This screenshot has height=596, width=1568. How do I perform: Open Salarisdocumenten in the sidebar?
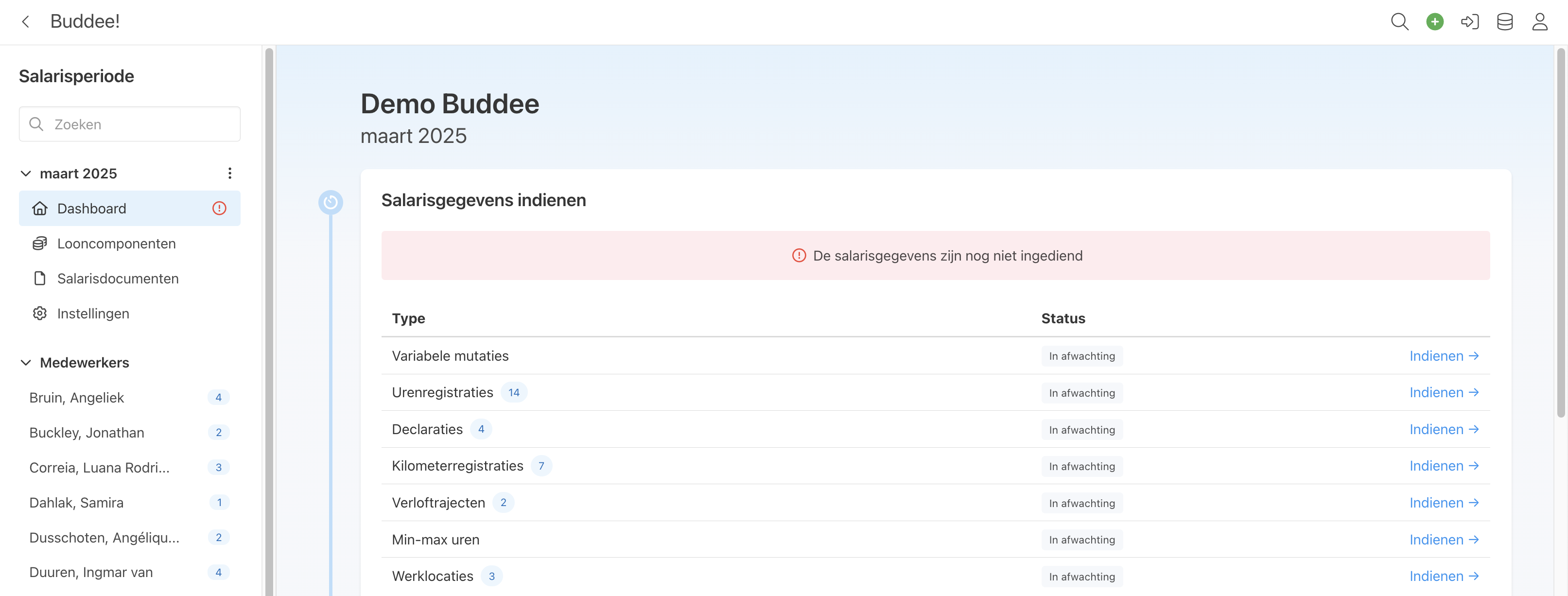[x=118, y=278]
